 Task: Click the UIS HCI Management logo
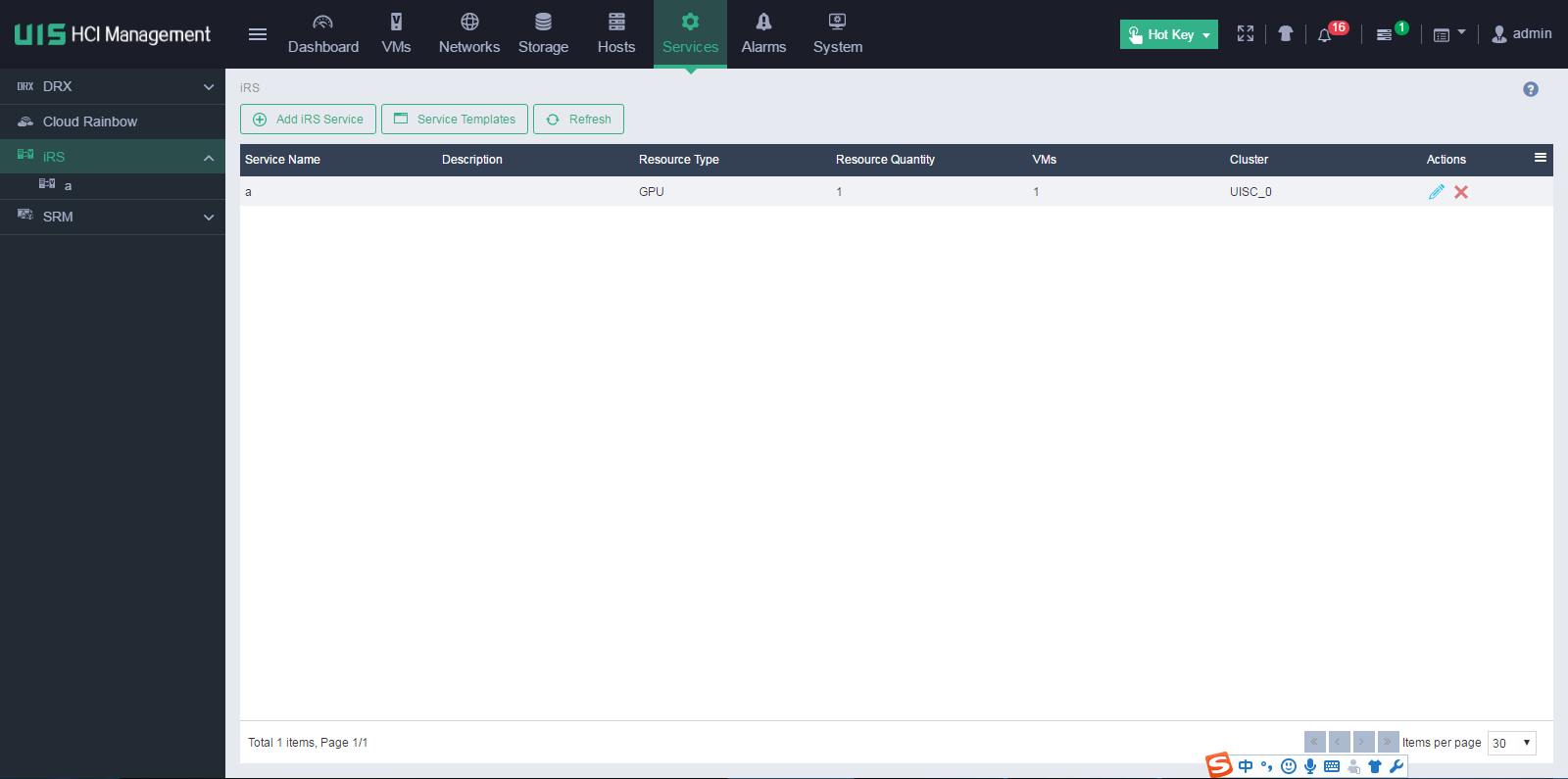[113, 34]
